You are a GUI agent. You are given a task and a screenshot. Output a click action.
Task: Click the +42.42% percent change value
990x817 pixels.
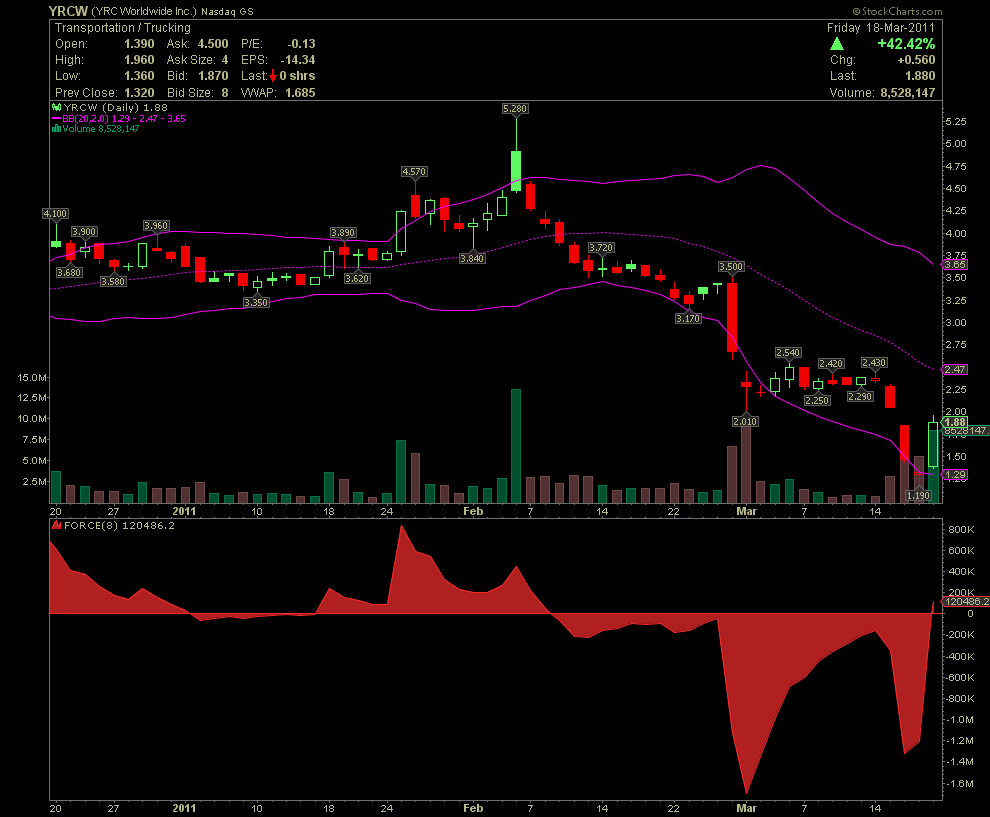point(906,44)
